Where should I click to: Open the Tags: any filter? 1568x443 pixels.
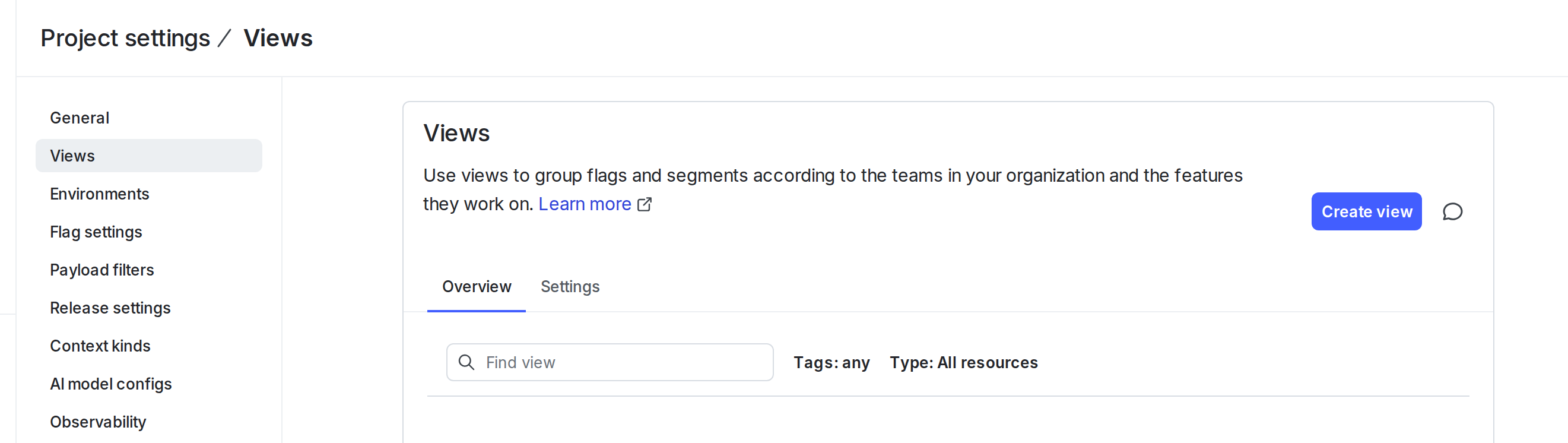pos(831,362)
